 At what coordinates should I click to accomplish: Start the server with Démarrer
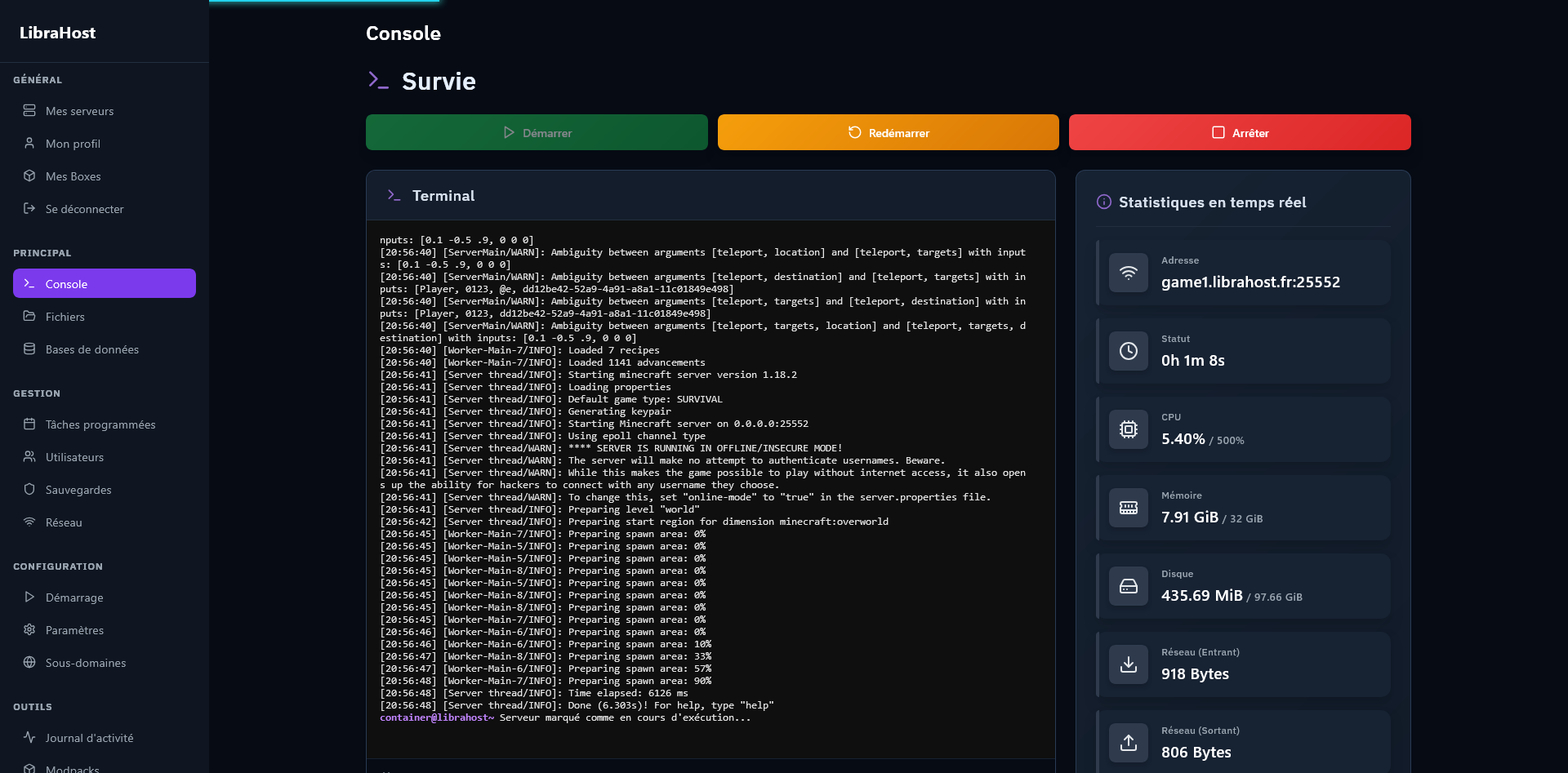point(537,132)
